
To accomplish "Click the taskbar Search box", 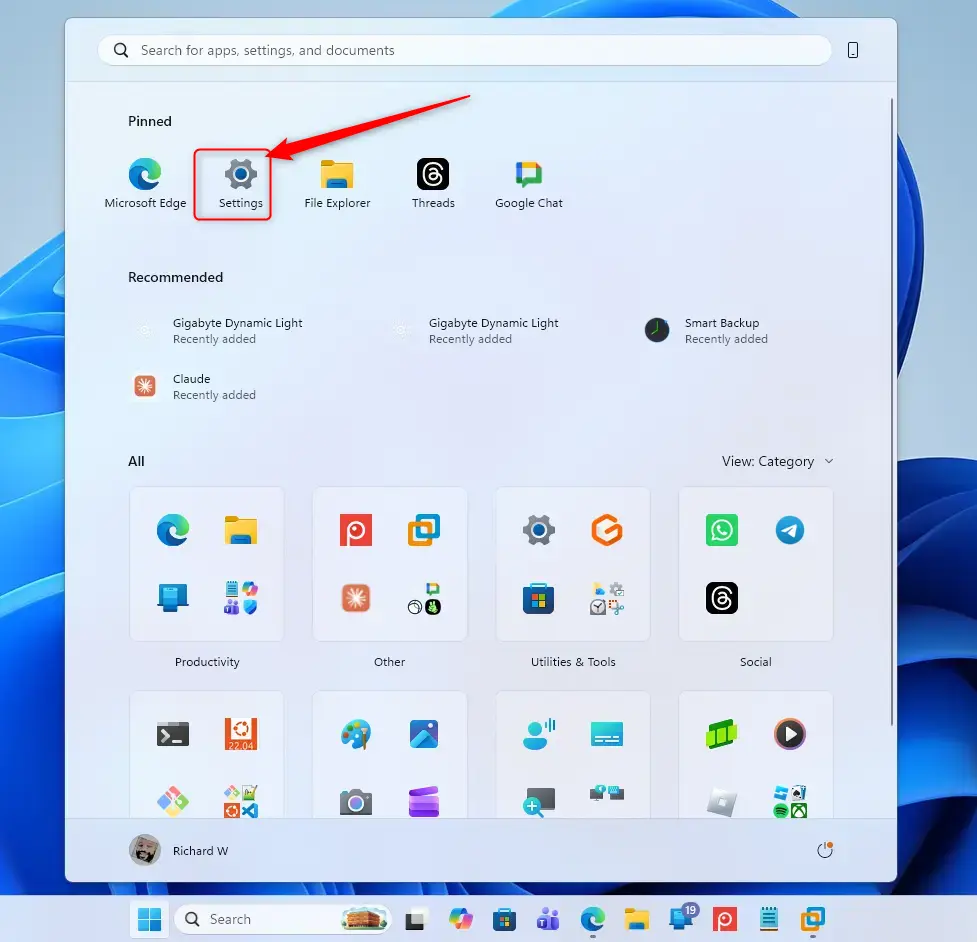I will point(283,920).
